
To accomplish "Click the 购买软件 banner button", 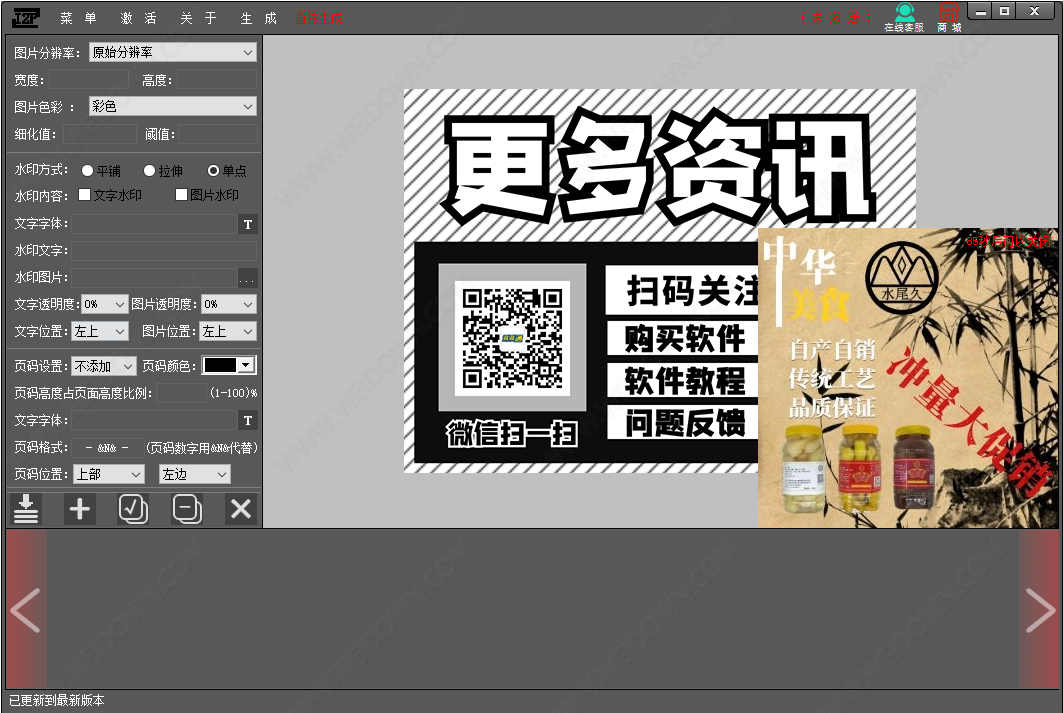I will (x=682, y=338).
